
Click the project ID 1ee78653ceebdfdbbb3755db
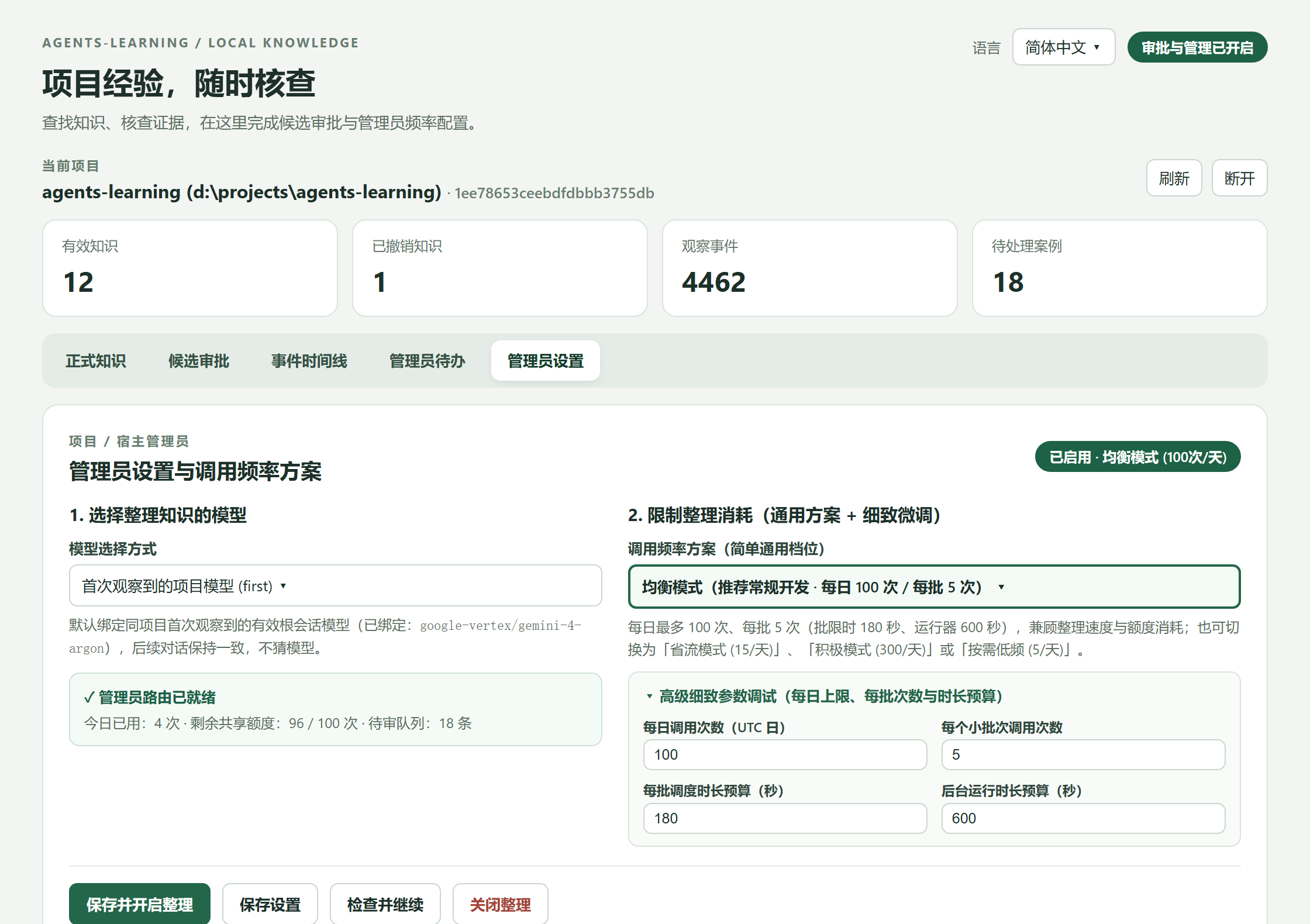coord(554,193)
